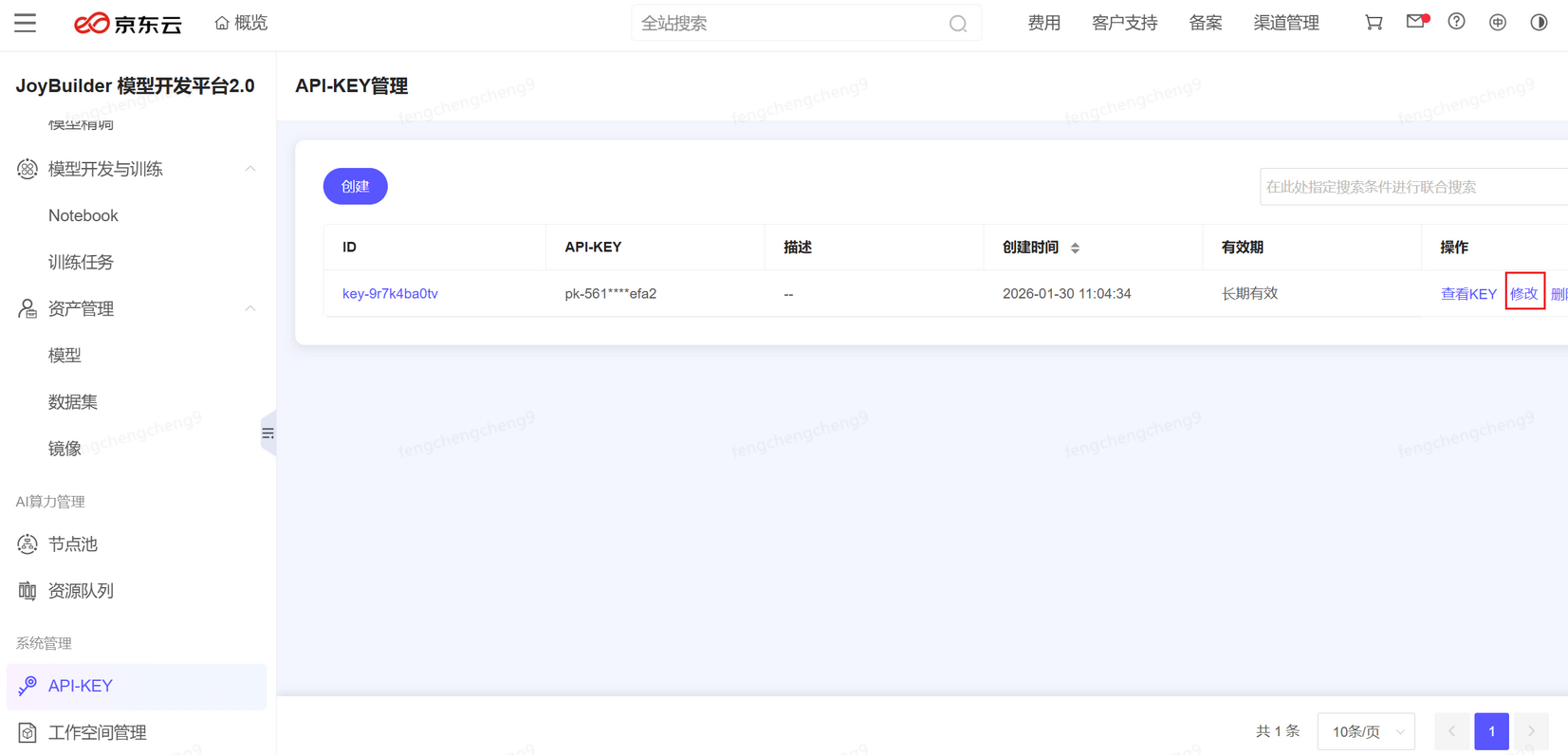The image size is (1568, 755).
Task: Click 查看KEY for key-9r7k4ba0tv
Action: click(1468, 294)
